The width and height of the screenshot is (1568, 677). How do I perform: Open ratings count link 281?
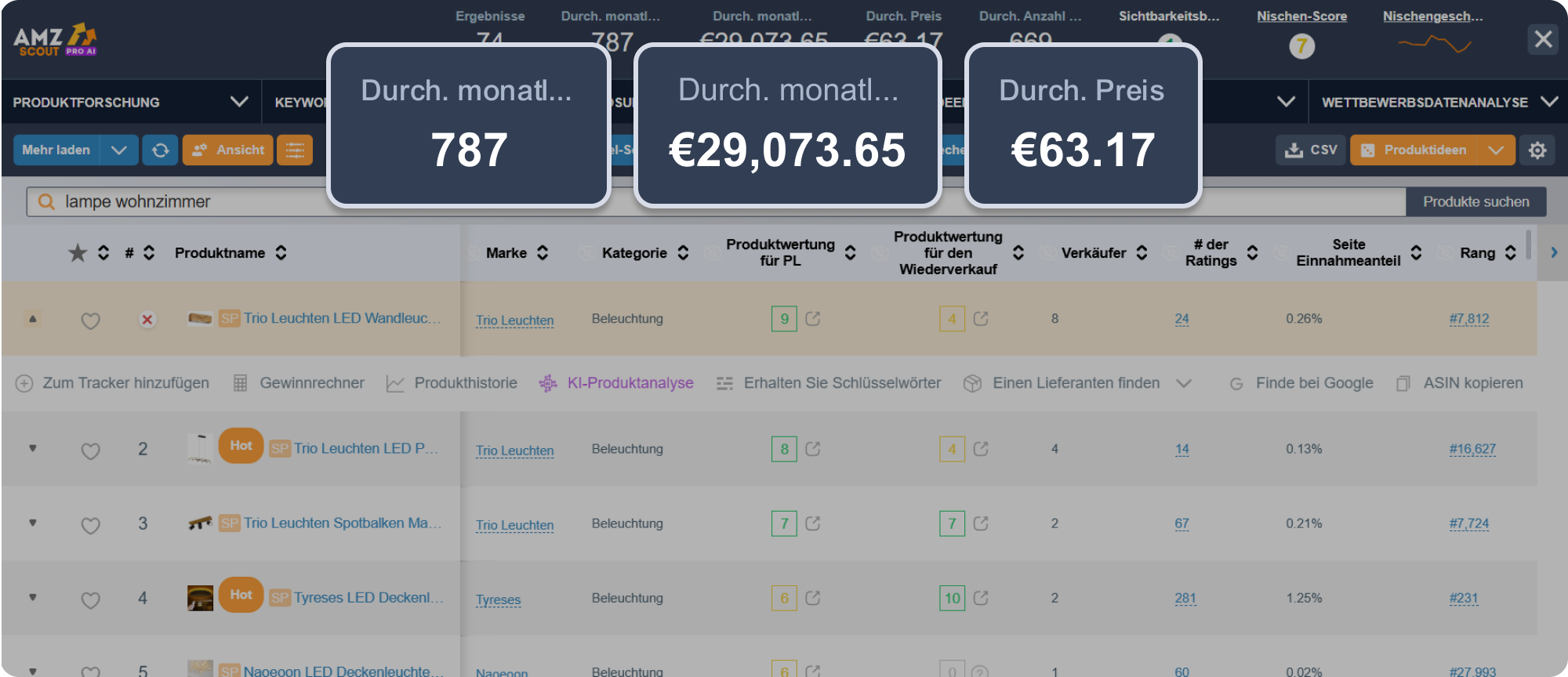(x=1185, y=598)
